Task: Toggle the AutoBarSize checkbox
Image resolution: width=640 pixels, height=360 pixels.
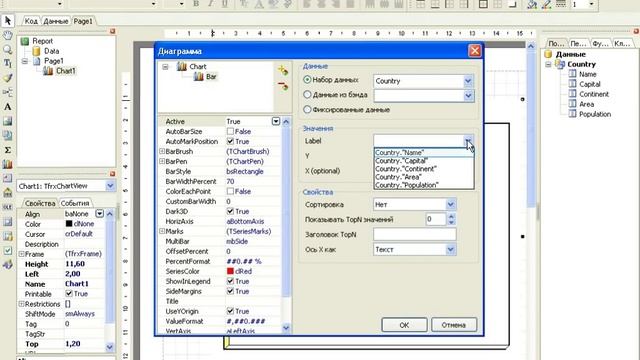Action: click(230, 131)
